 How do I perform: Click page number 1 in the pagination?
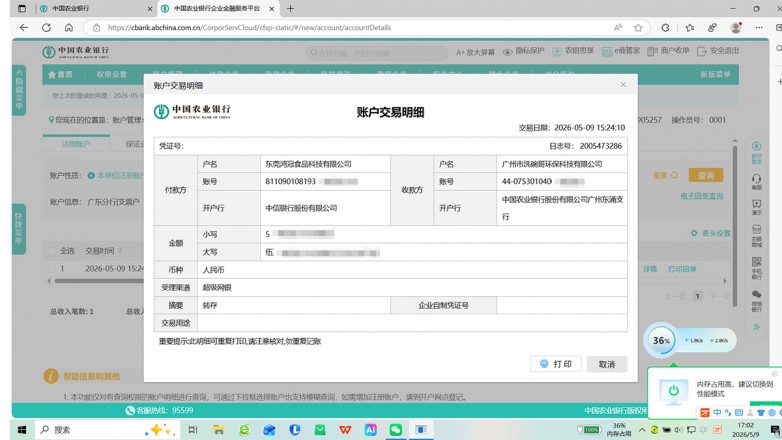(698, 296)
